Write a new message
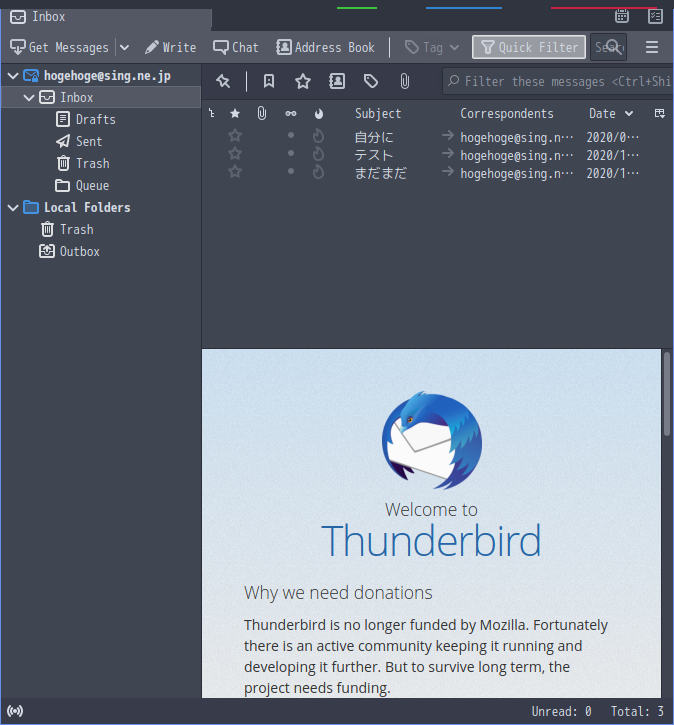Viewport: 674px width, 725px height. [x=171, y=47]
